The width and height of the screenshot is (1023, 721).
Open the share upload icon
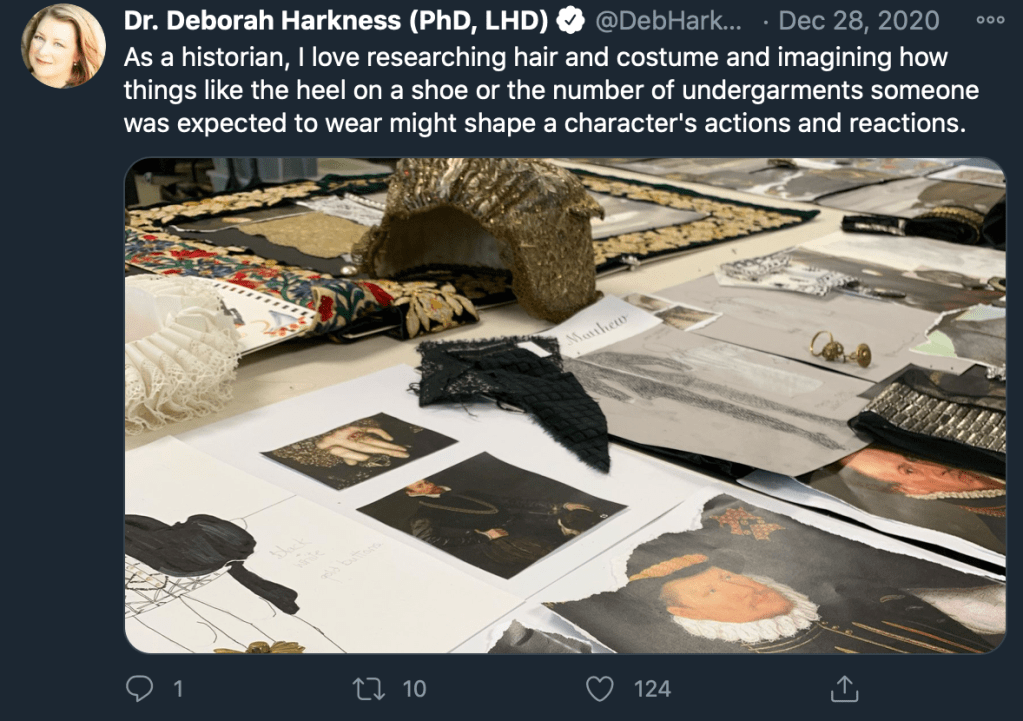844,688
